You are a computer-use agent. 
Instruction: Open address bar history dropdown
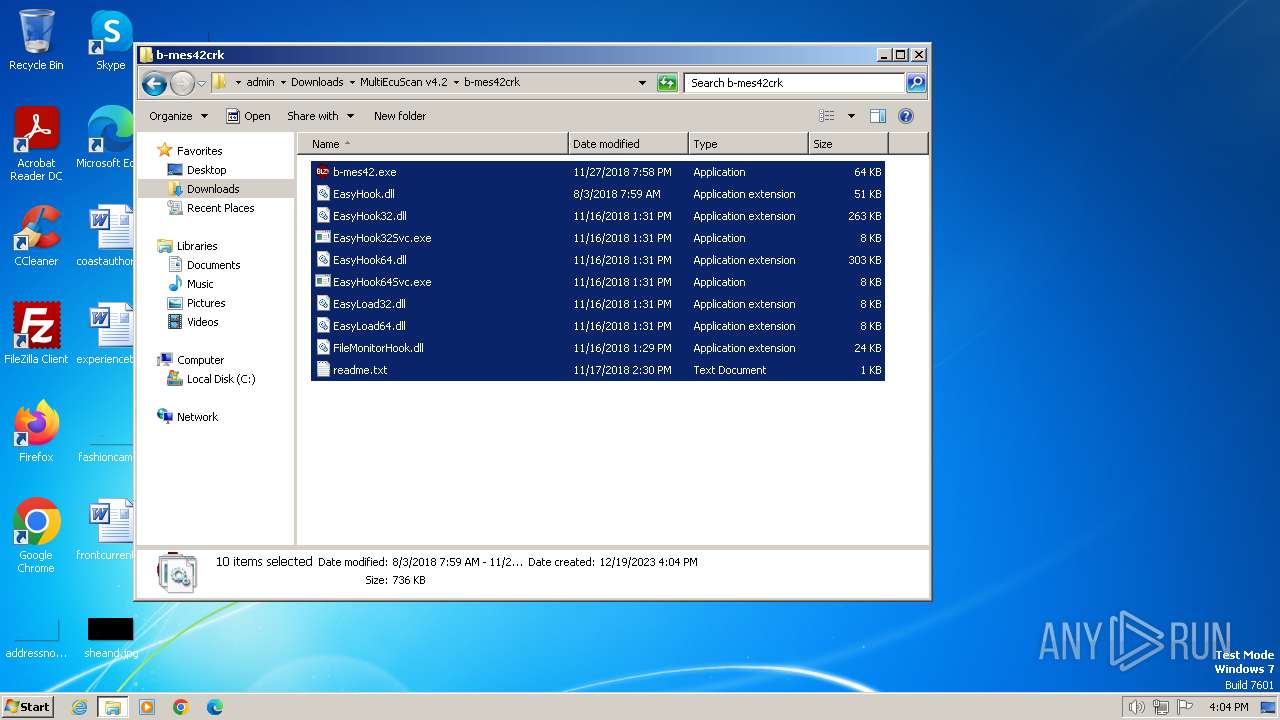[x=642, y=83]
